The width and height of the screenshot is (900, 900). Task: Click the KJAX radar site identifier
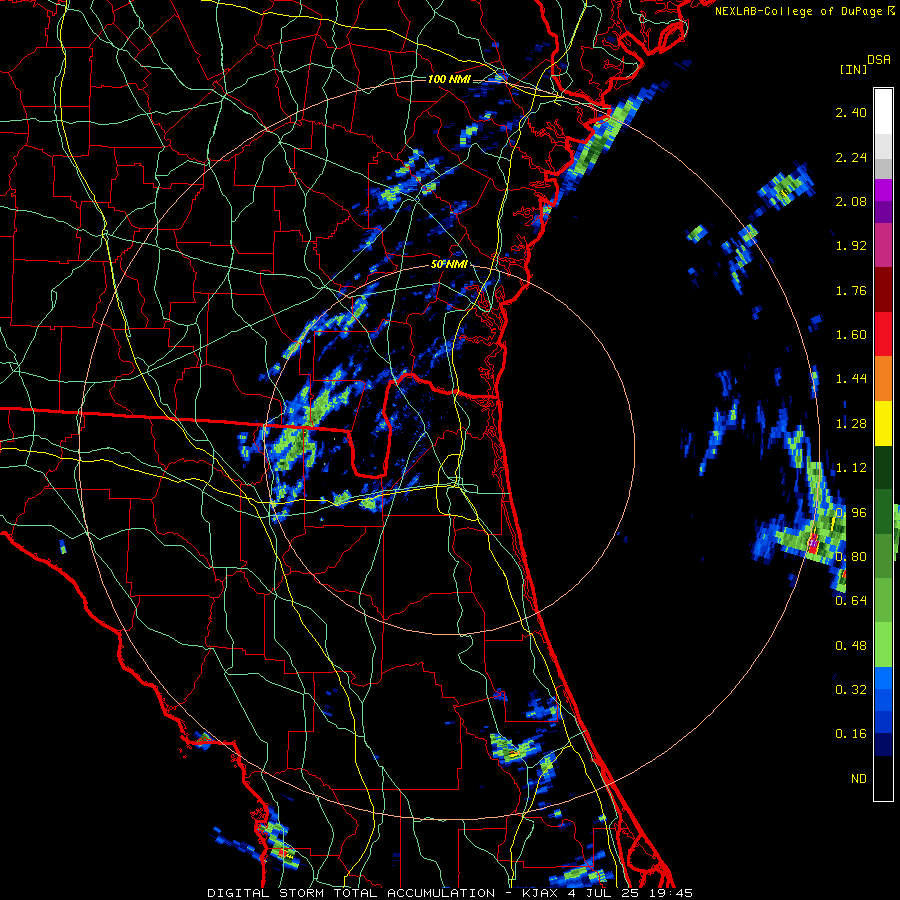[x=541, y=893]
